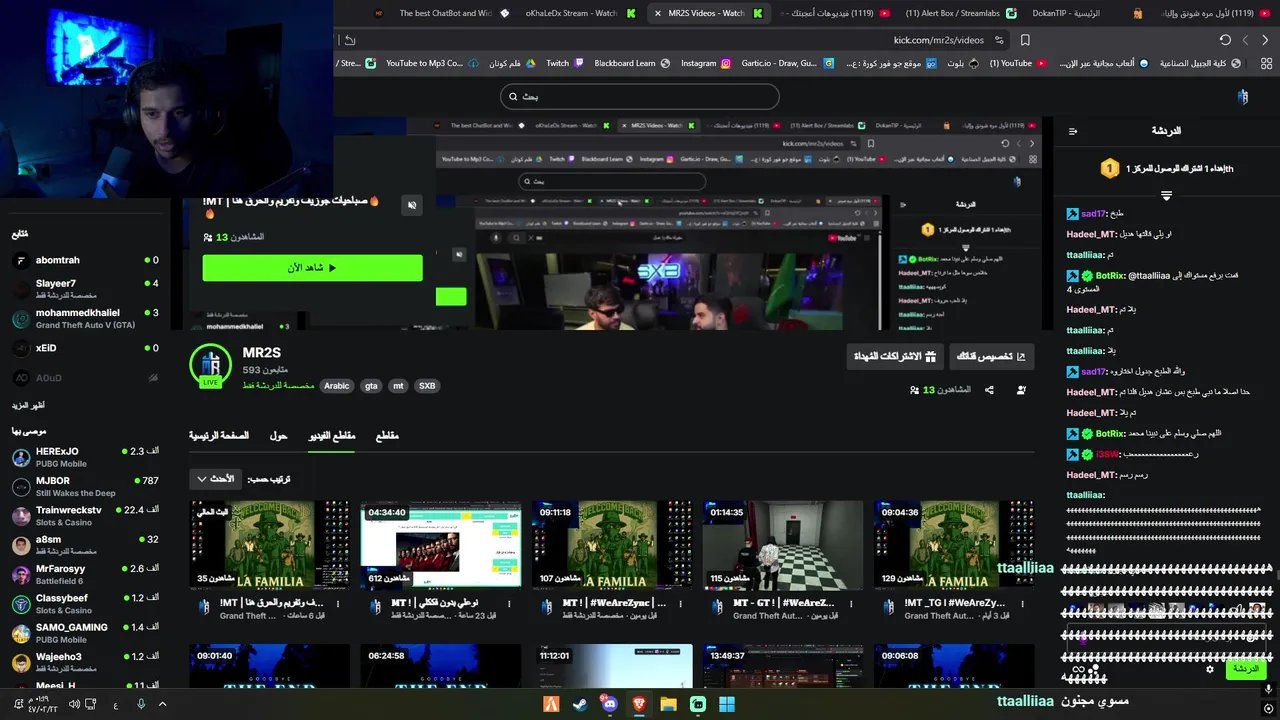This screenshot has height=720, width=1280.
Task: Open the Videos tab of channel
Action: [x=332, y=436]
